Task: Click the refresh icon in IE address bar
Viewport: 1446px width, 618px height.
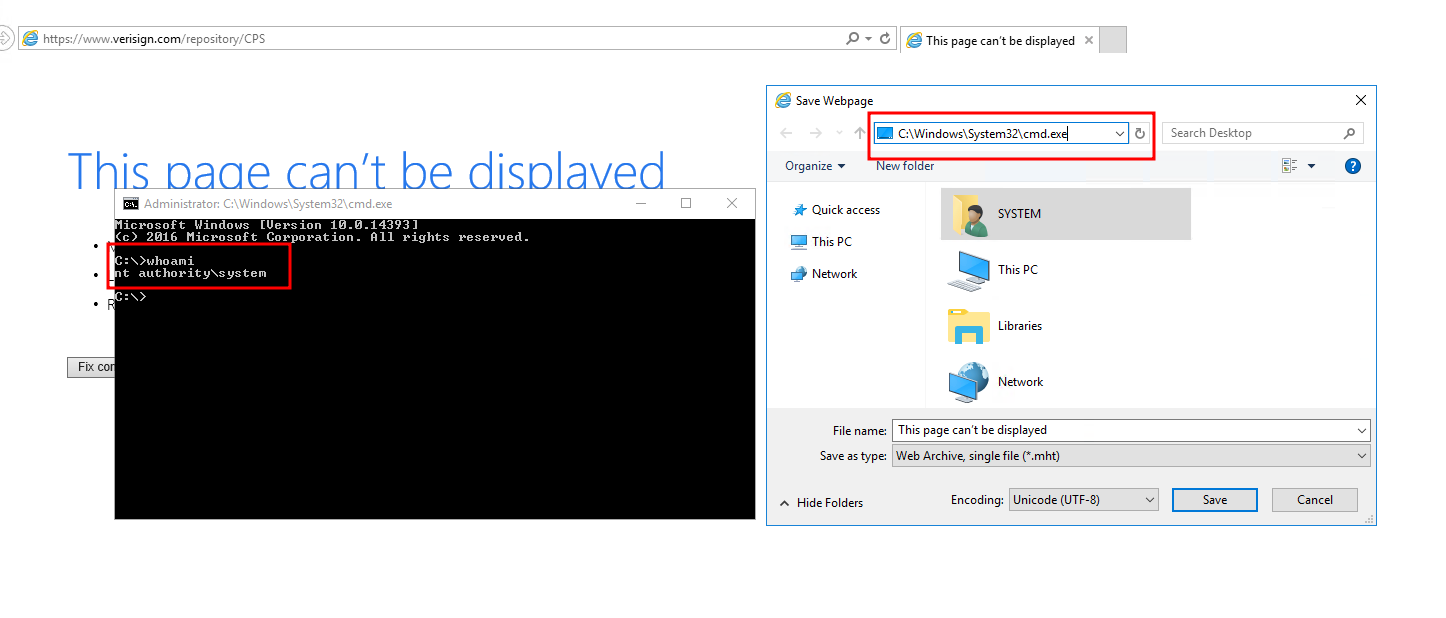Action: click(x=885, y=39)
